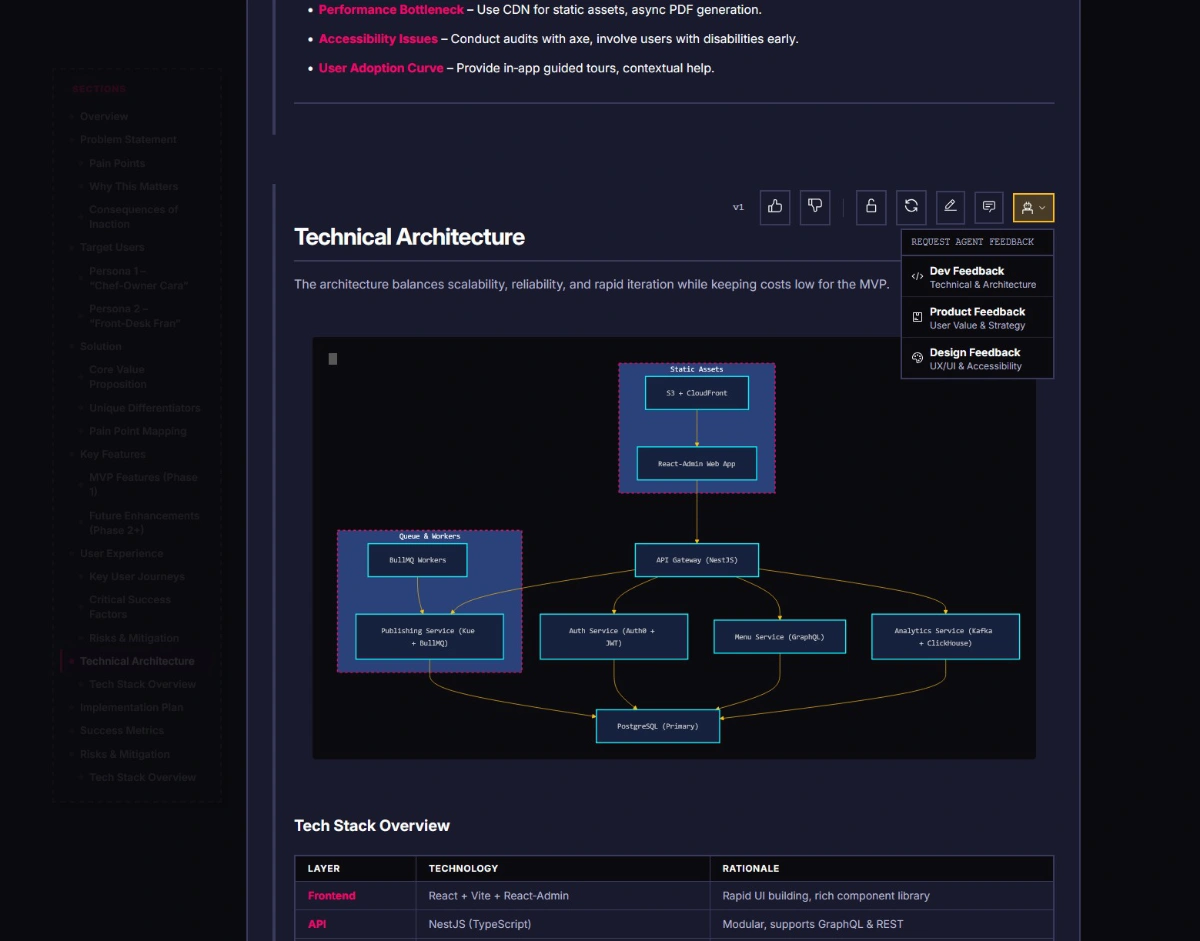Click the S3 + CloudFront diagram node
The height and width of the screenshot is (941, 1200).
tap(697, 393)
